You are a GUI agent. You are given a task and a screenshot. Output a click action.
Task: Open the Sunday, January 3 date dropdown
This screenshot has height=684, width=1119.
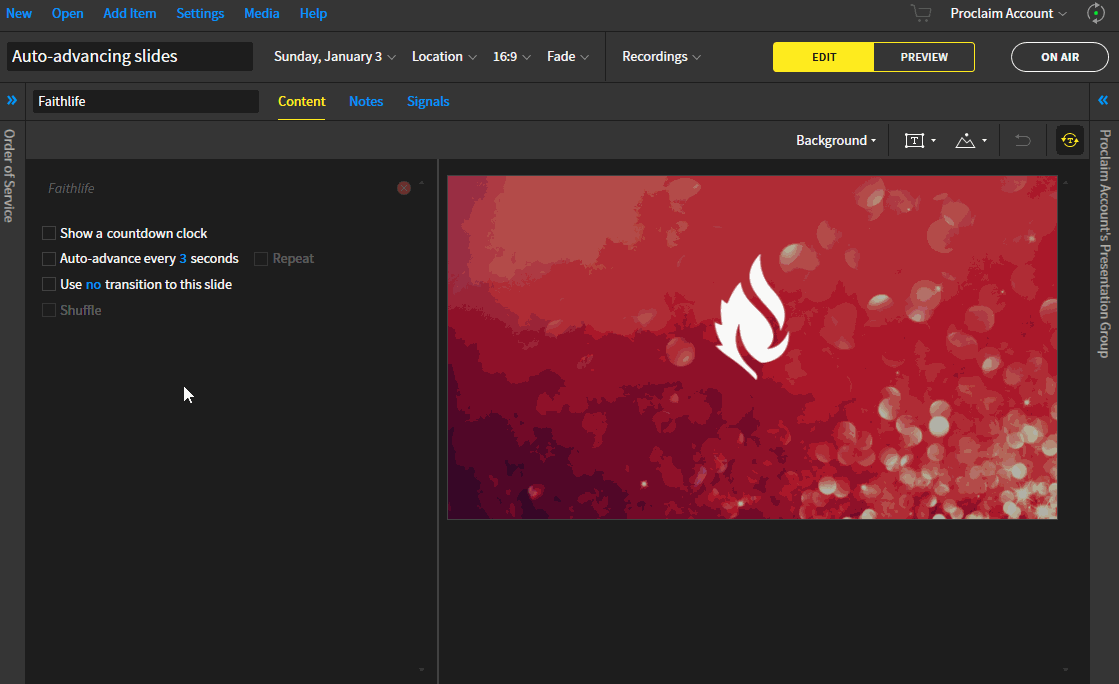point(335,56)
